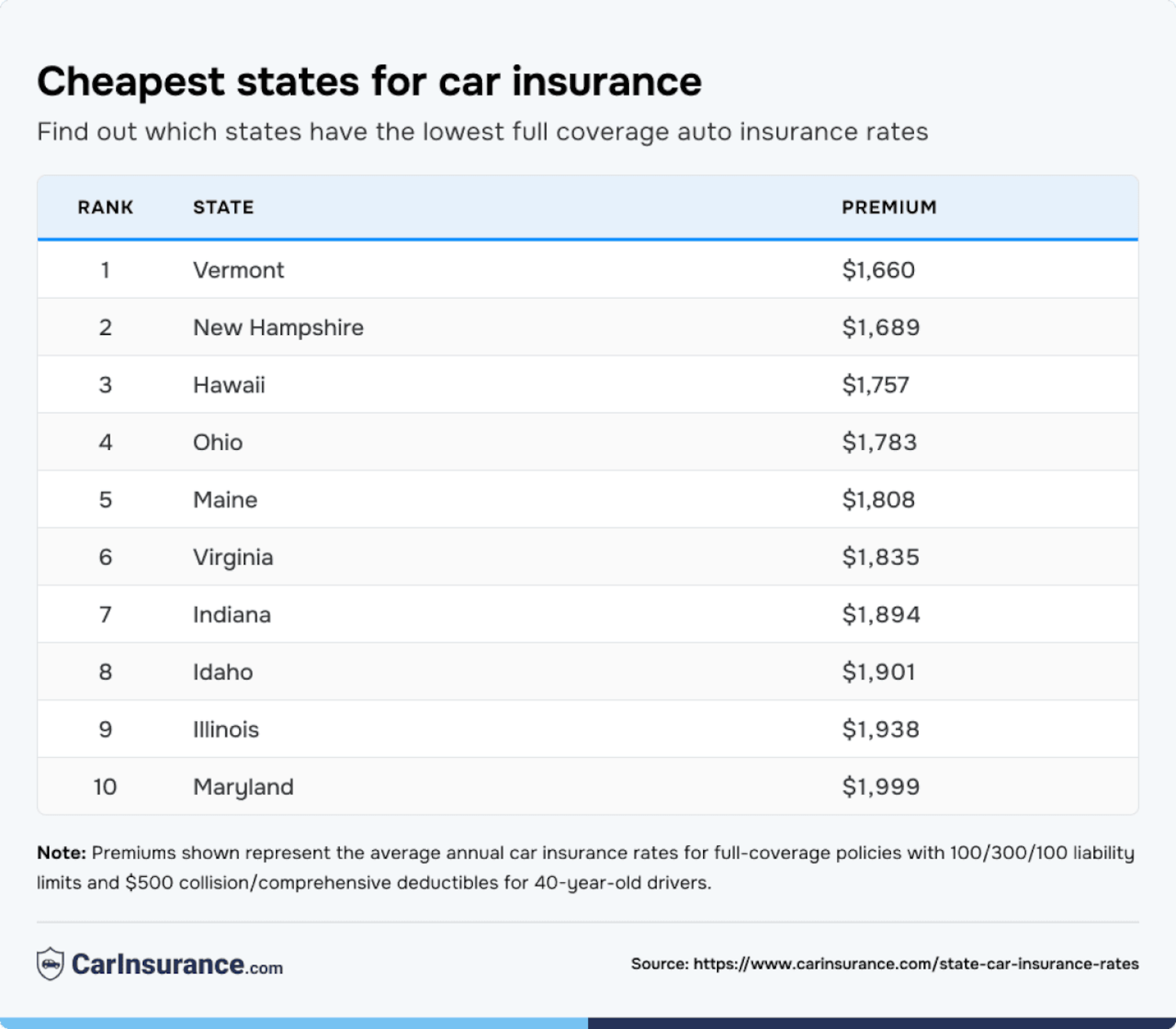1176x1029 pixels.
Task: Click the Virginia state name
Action: tap(233, 557)
